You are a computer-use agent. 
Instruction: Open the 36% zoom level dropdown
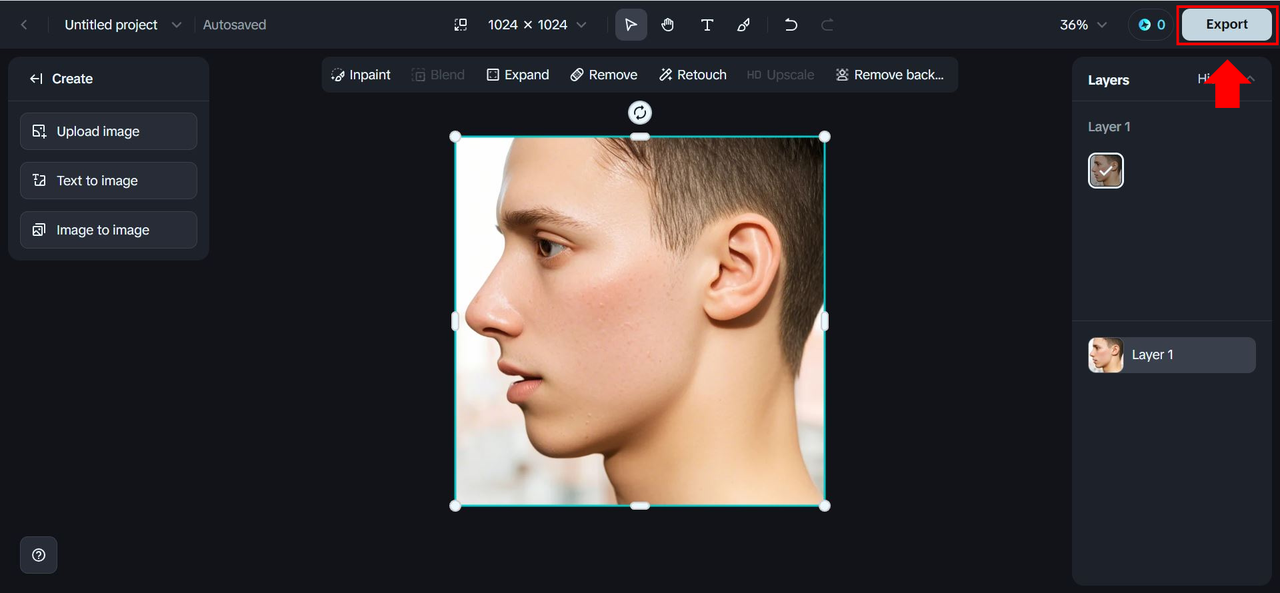(x=1083, y=25)
